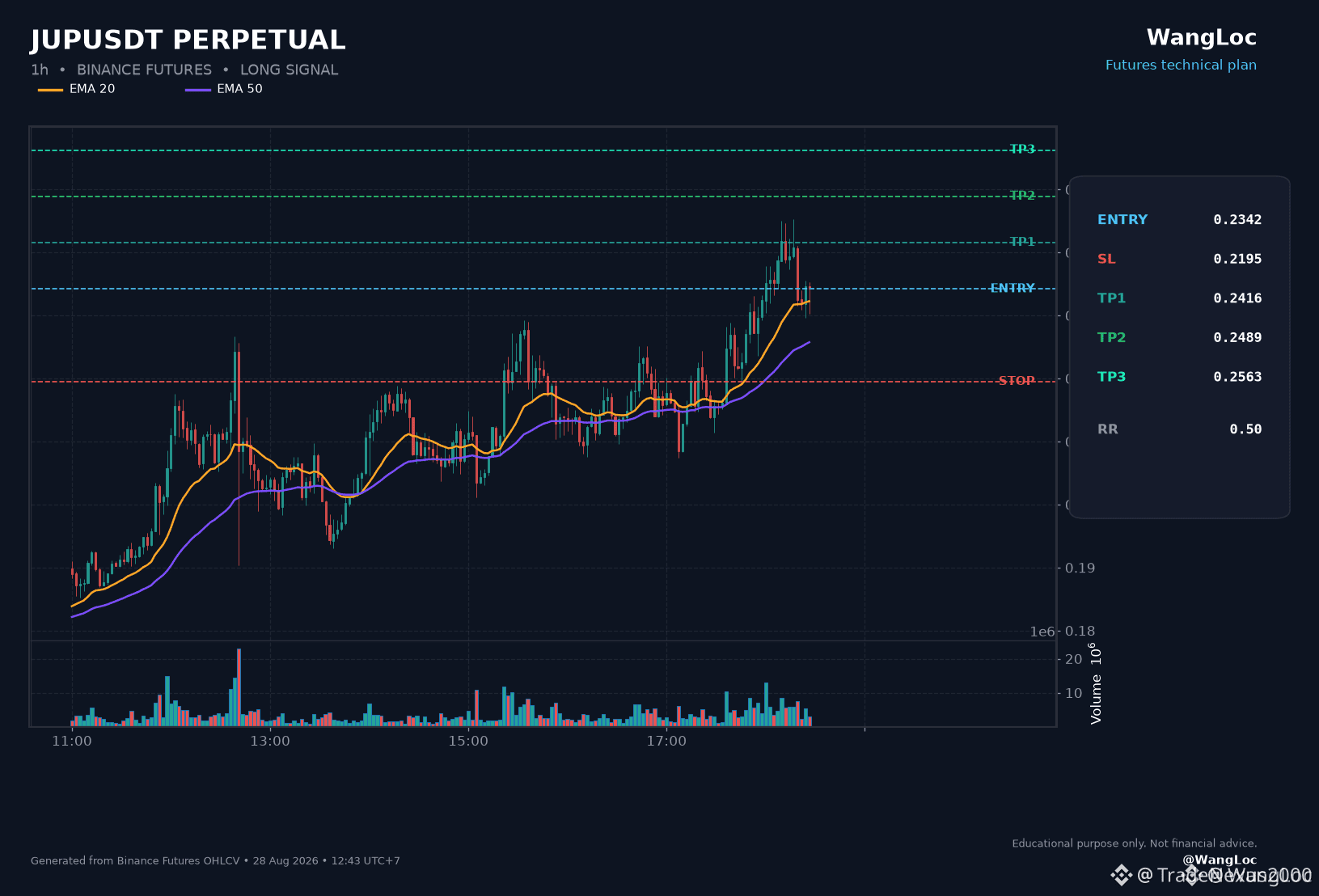Viewport: 1319px width, 896px height.
Task: Click the "LONG SIGNAL" subtitle text
Action: [289, 70]
